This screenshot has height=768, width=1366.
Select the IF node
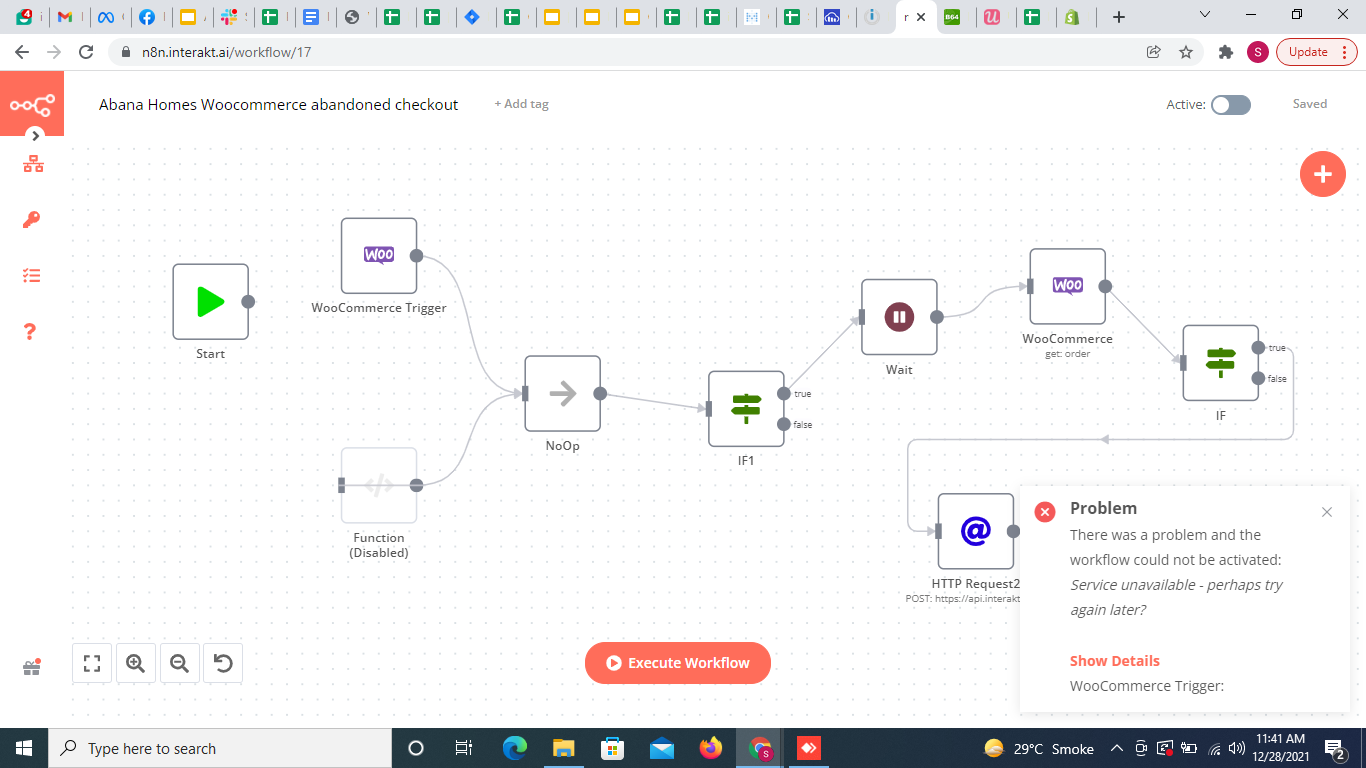[x=1221, y=363]
